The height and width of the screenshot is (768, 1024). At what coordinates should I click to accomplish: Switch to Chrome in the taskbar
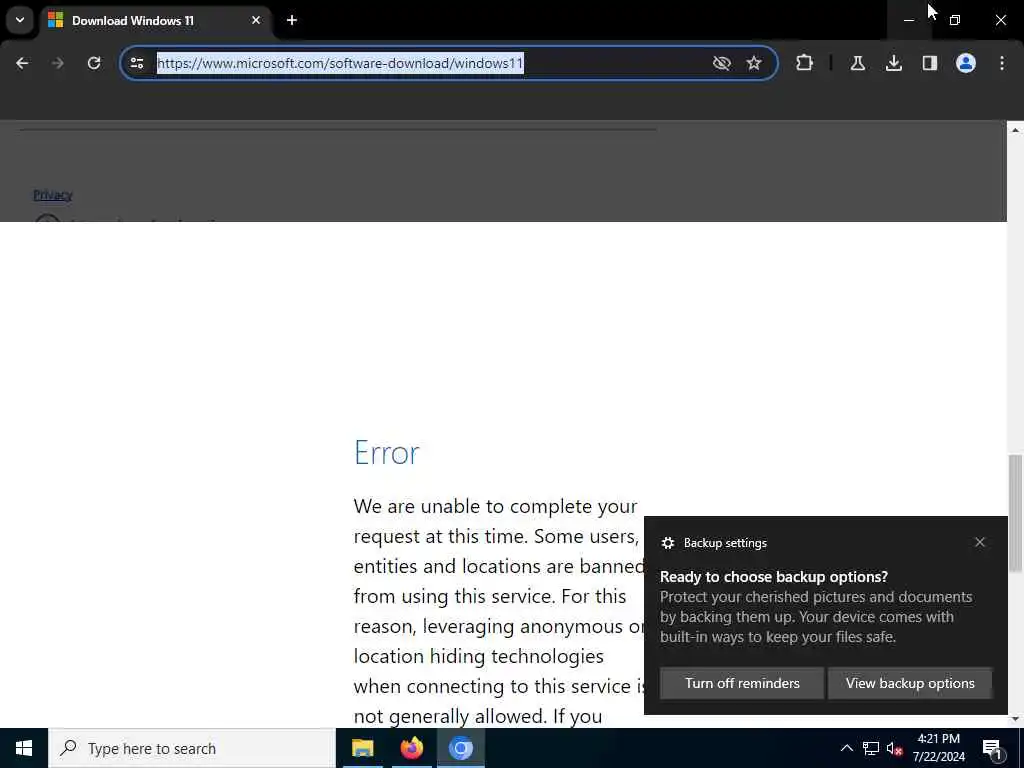click(x=461, y=748)
